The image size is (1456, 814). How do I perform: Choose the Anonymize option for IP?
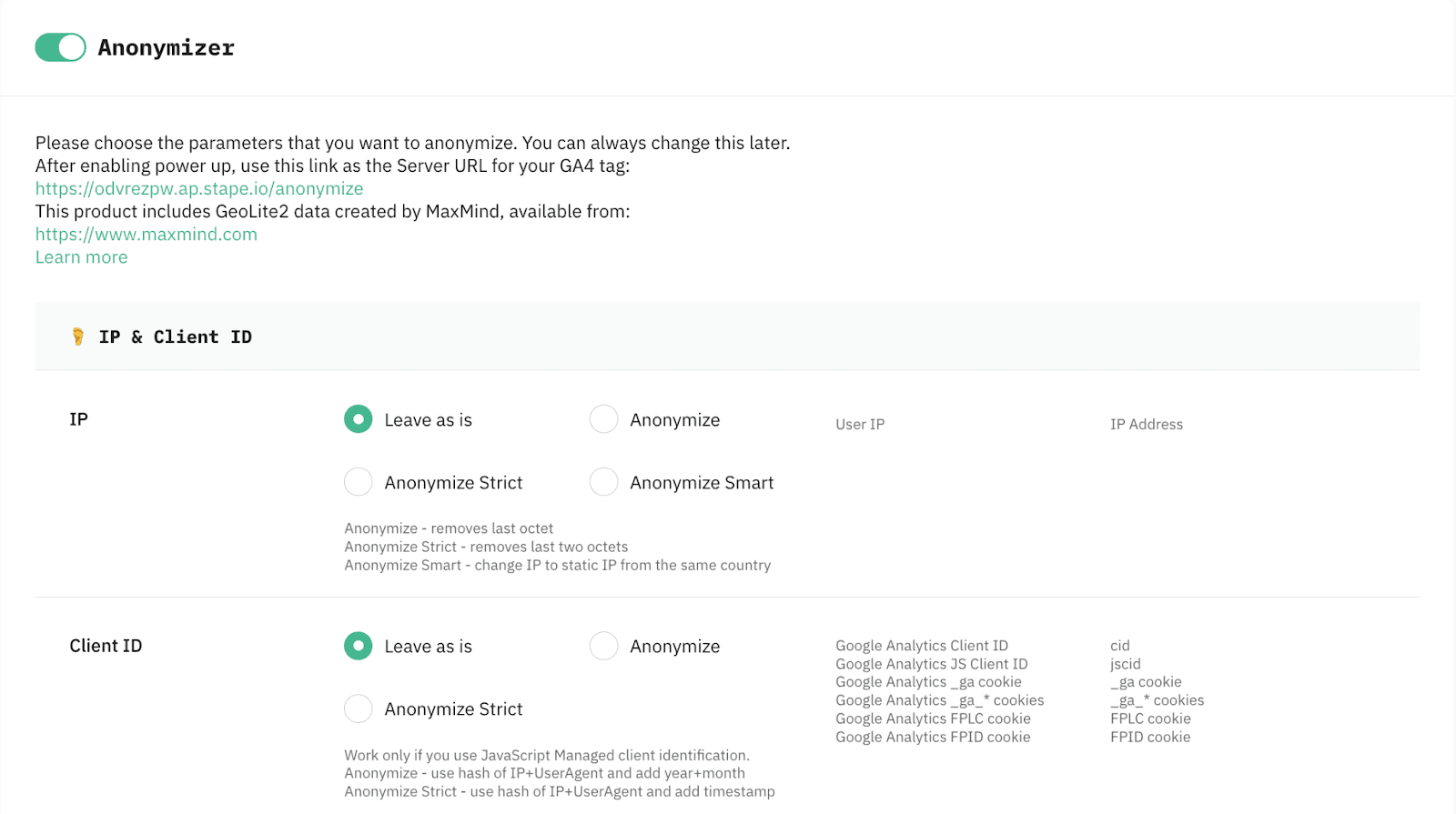click(603, 419)
